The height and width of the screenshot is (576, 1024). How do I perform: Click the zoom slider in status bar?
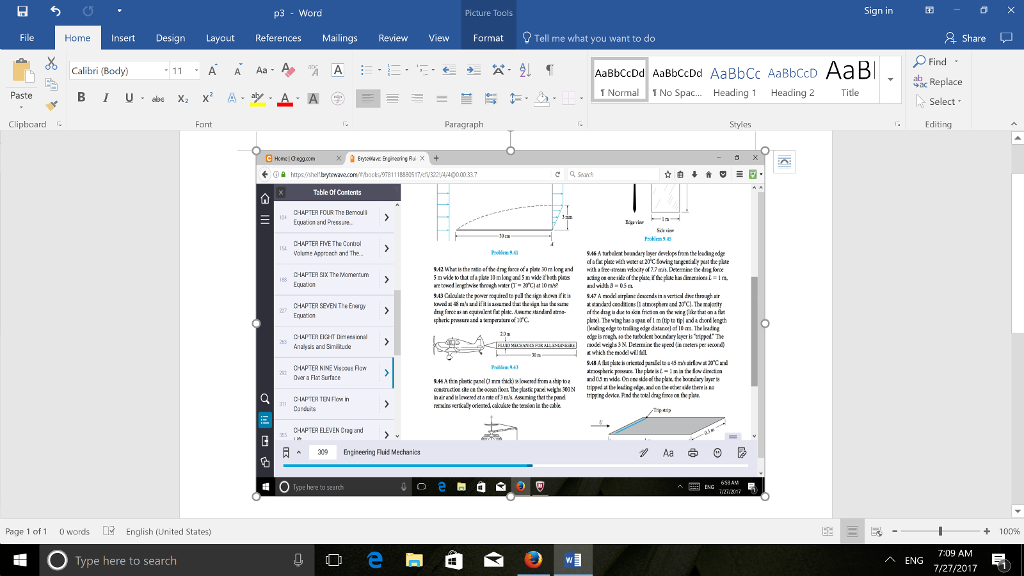coord(939,532)
